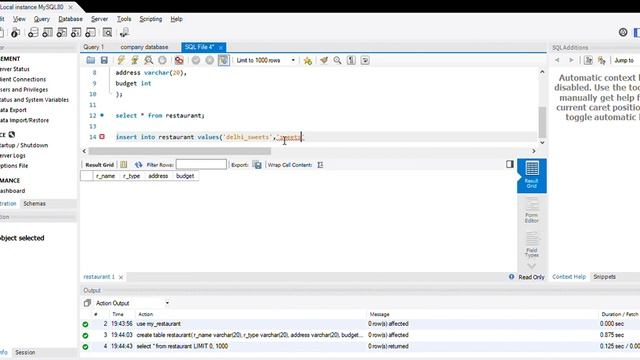Open Tools menu
Screen dimensions: 640x360
[x=124, y=19]
